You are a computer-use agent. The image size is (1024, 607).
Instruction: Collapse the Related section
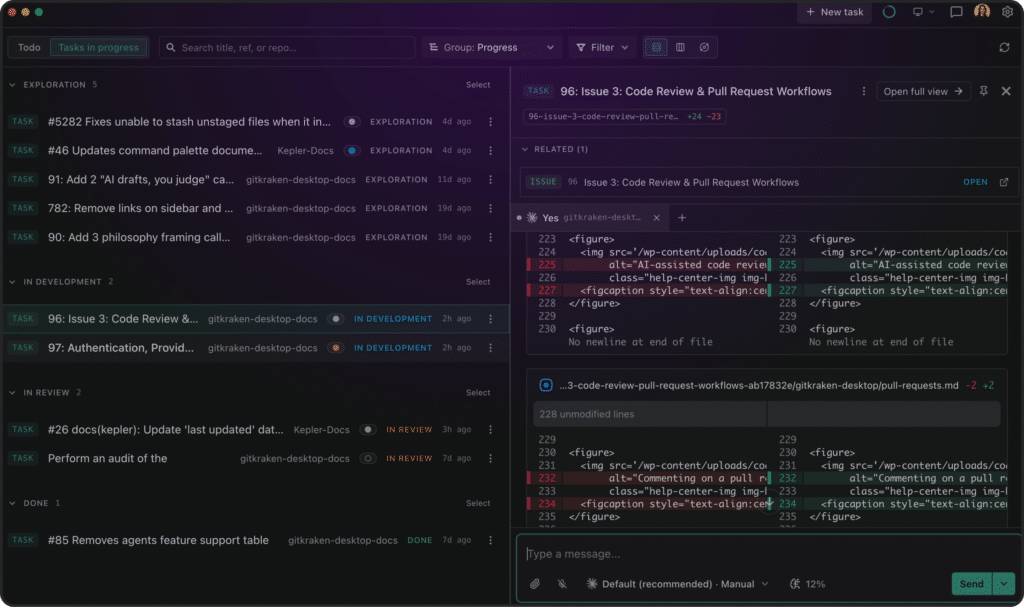pyautogui.click(x=524, y=149)
